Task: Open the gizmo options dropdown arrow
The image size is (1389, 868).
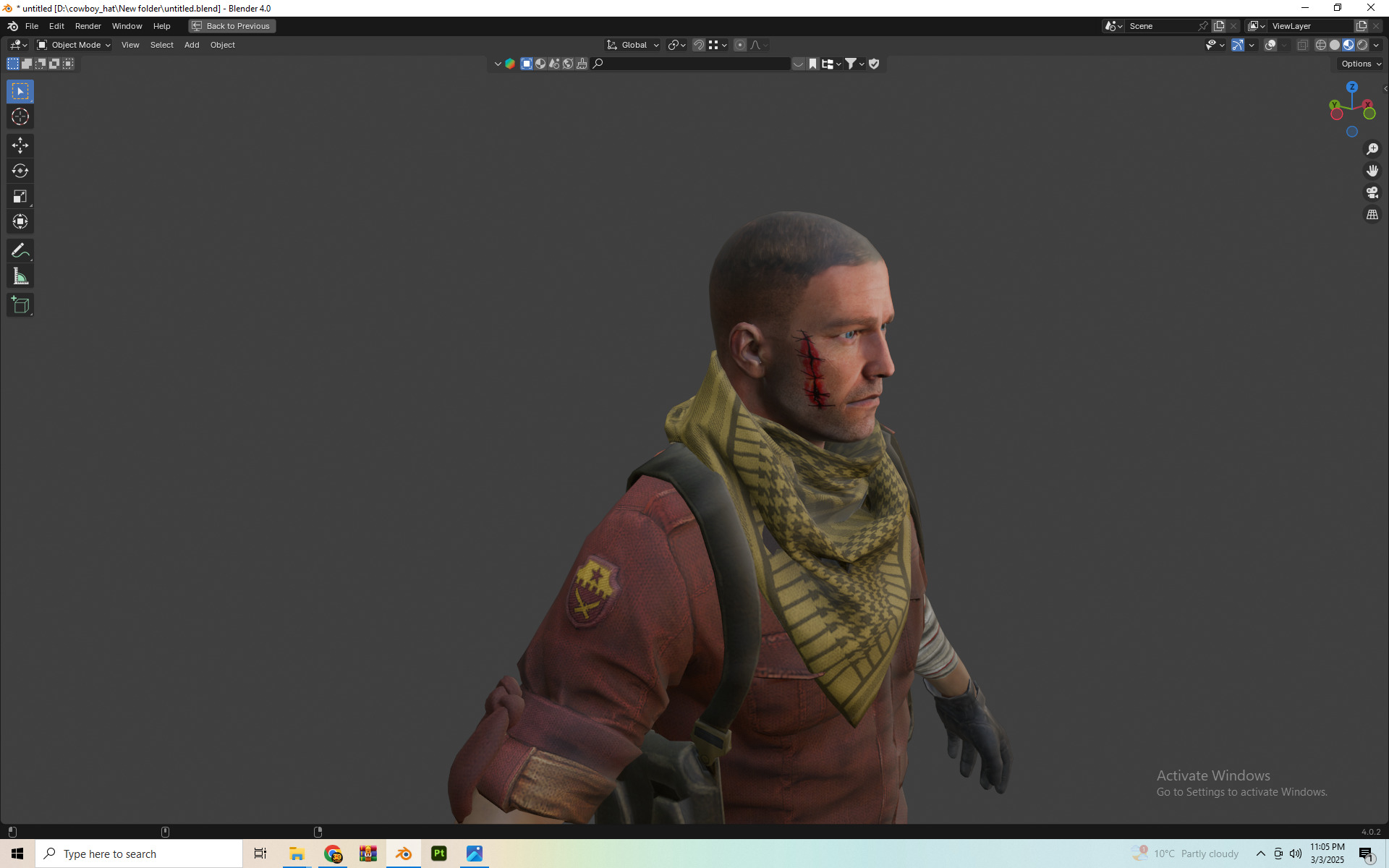Action: pyautogui.click(x=1252, y=45)
